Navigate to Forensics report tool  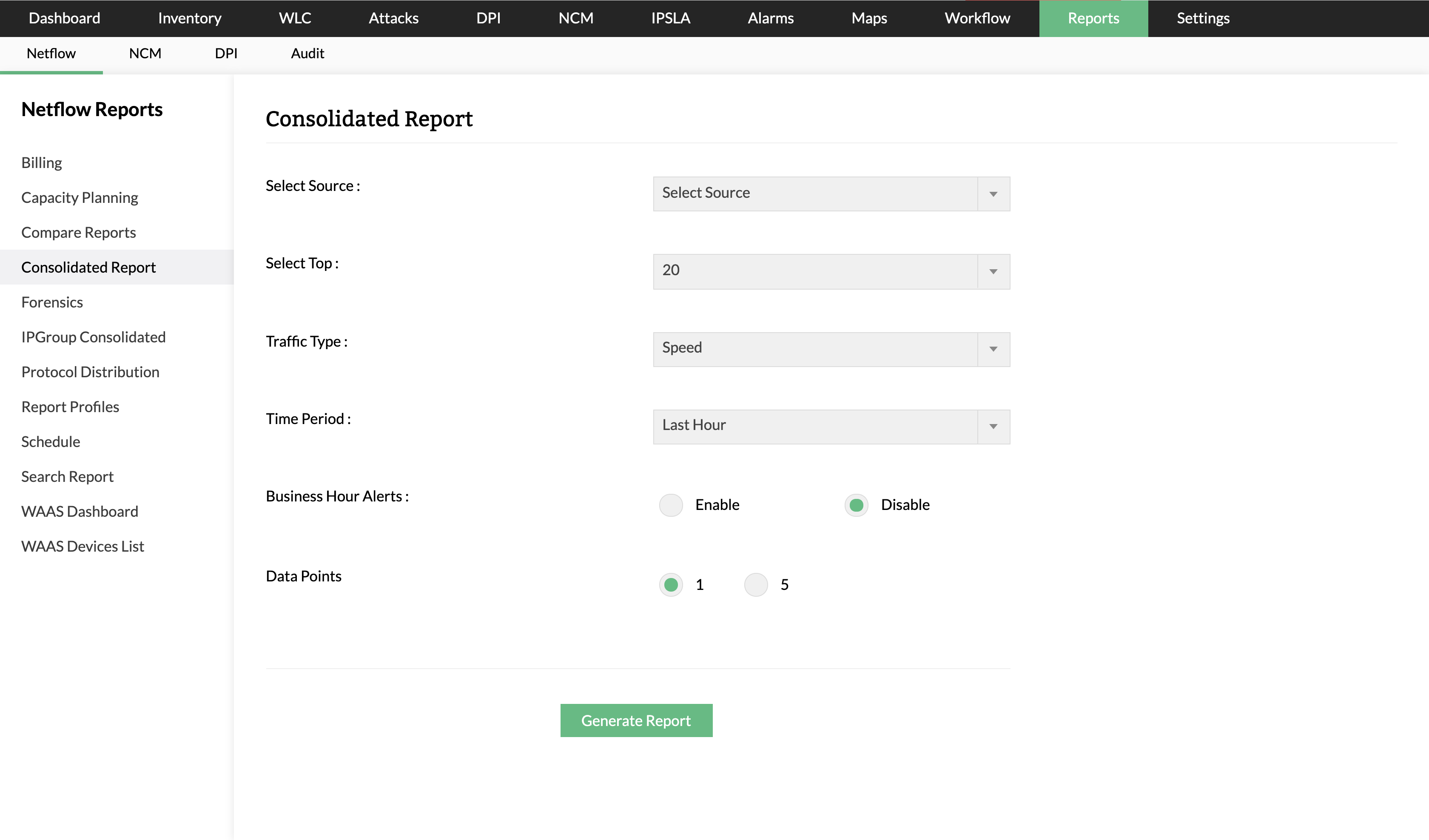(x=52, y=301)
